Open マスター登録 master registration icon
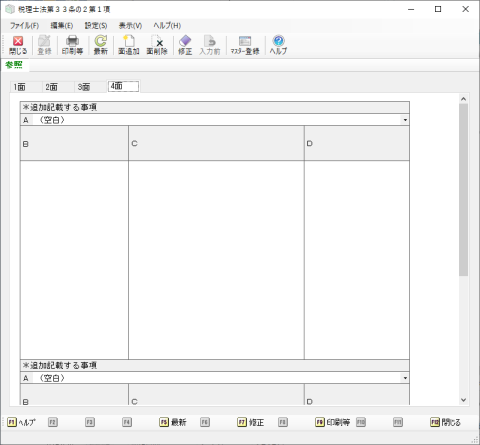The height and width of the screenshot is (445, 480). click(245, 45)
